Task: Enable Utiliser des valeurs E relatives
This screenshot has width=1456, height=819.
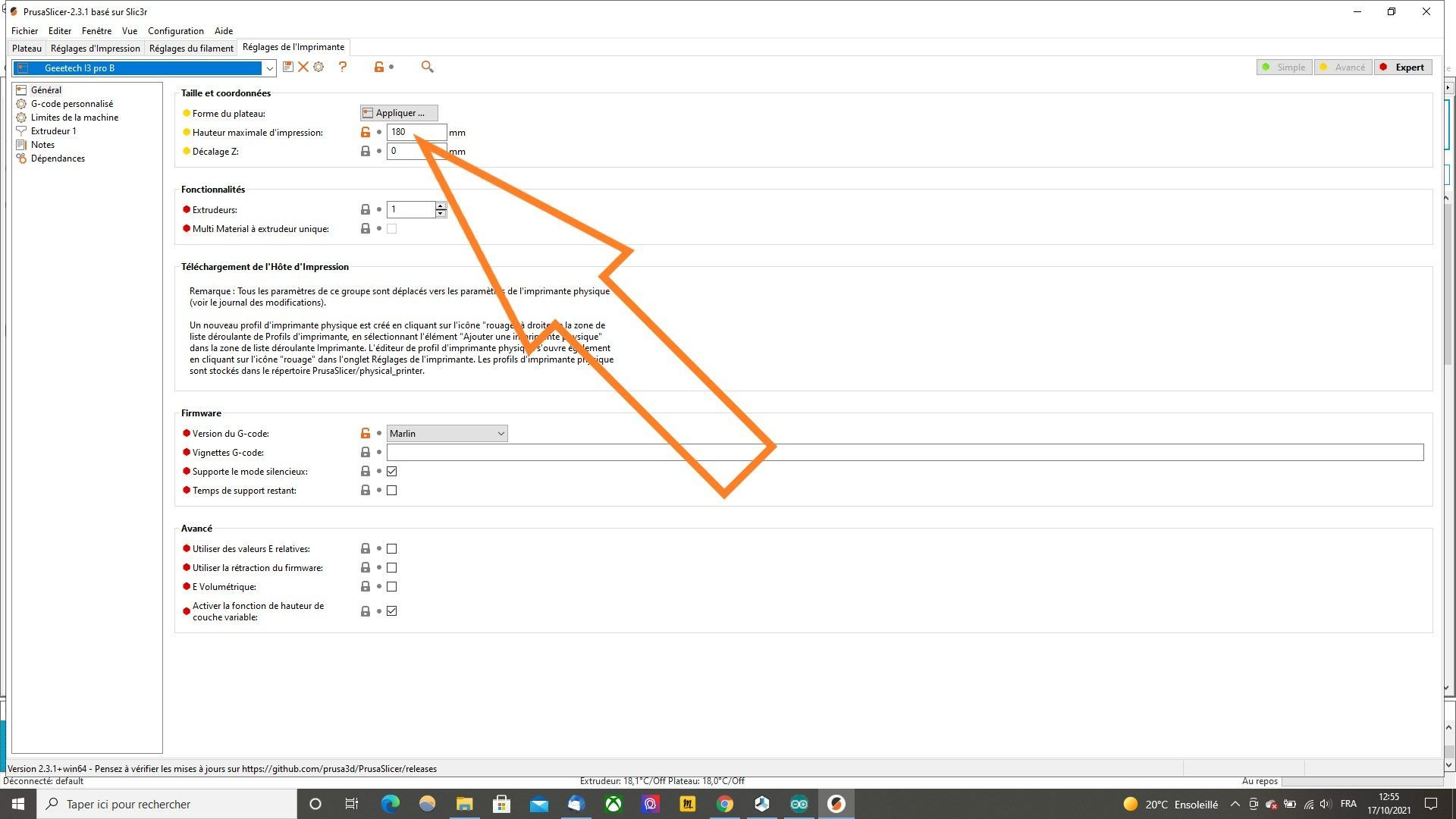Action: click(392, 548)
